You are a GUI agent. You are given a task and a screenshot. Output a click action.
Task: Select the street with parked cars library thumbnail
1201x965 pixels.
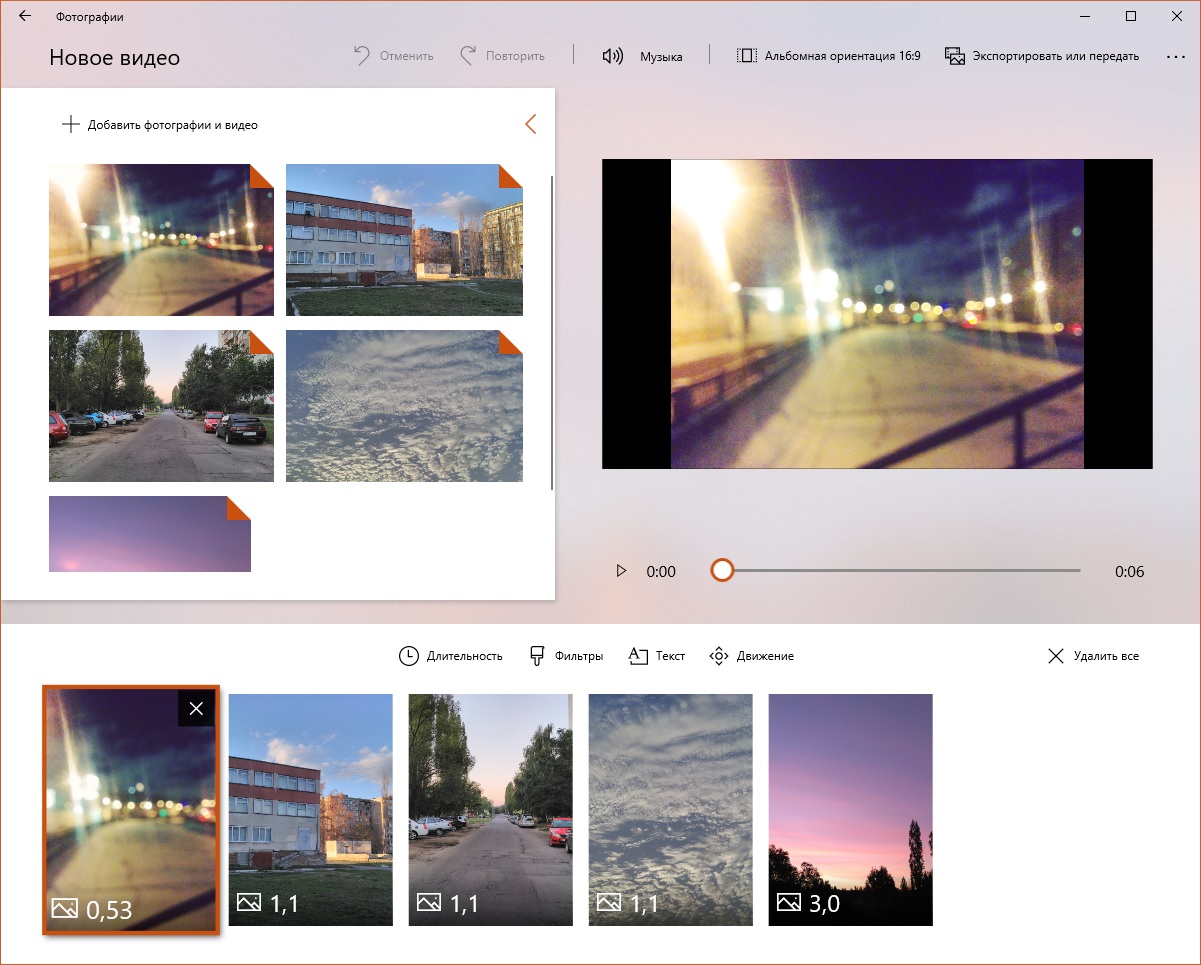pos(161,406)
